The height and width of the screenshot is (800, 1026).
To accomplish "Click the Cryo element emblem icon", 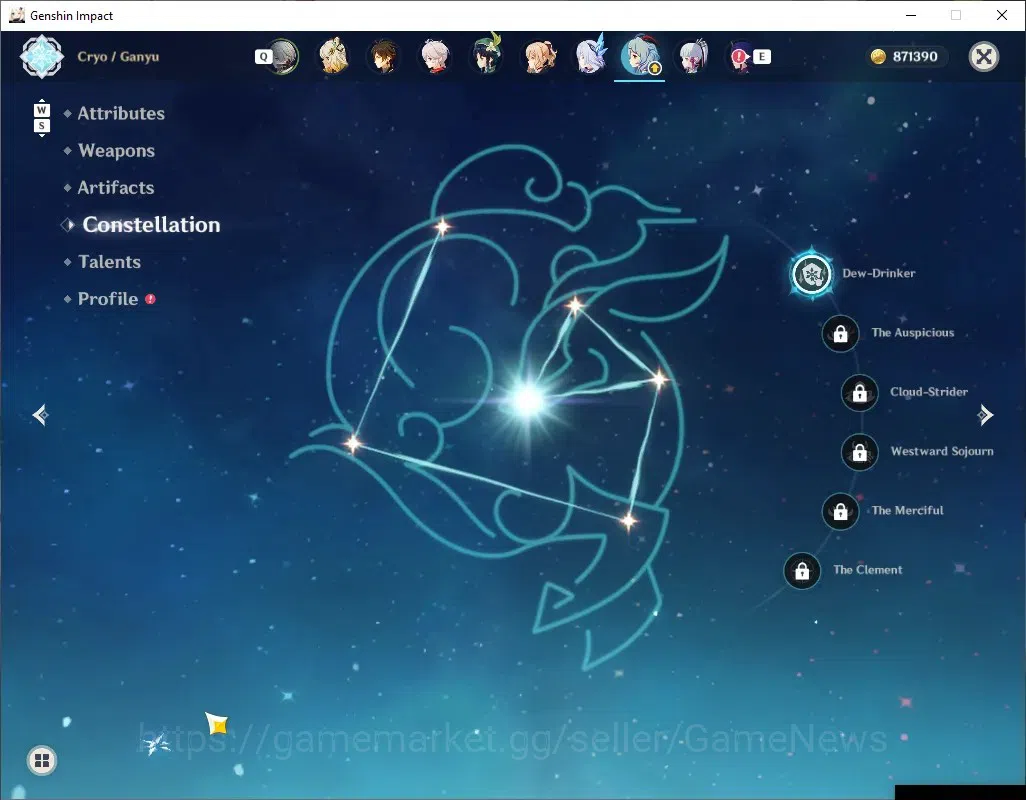I will coord(42,57).
